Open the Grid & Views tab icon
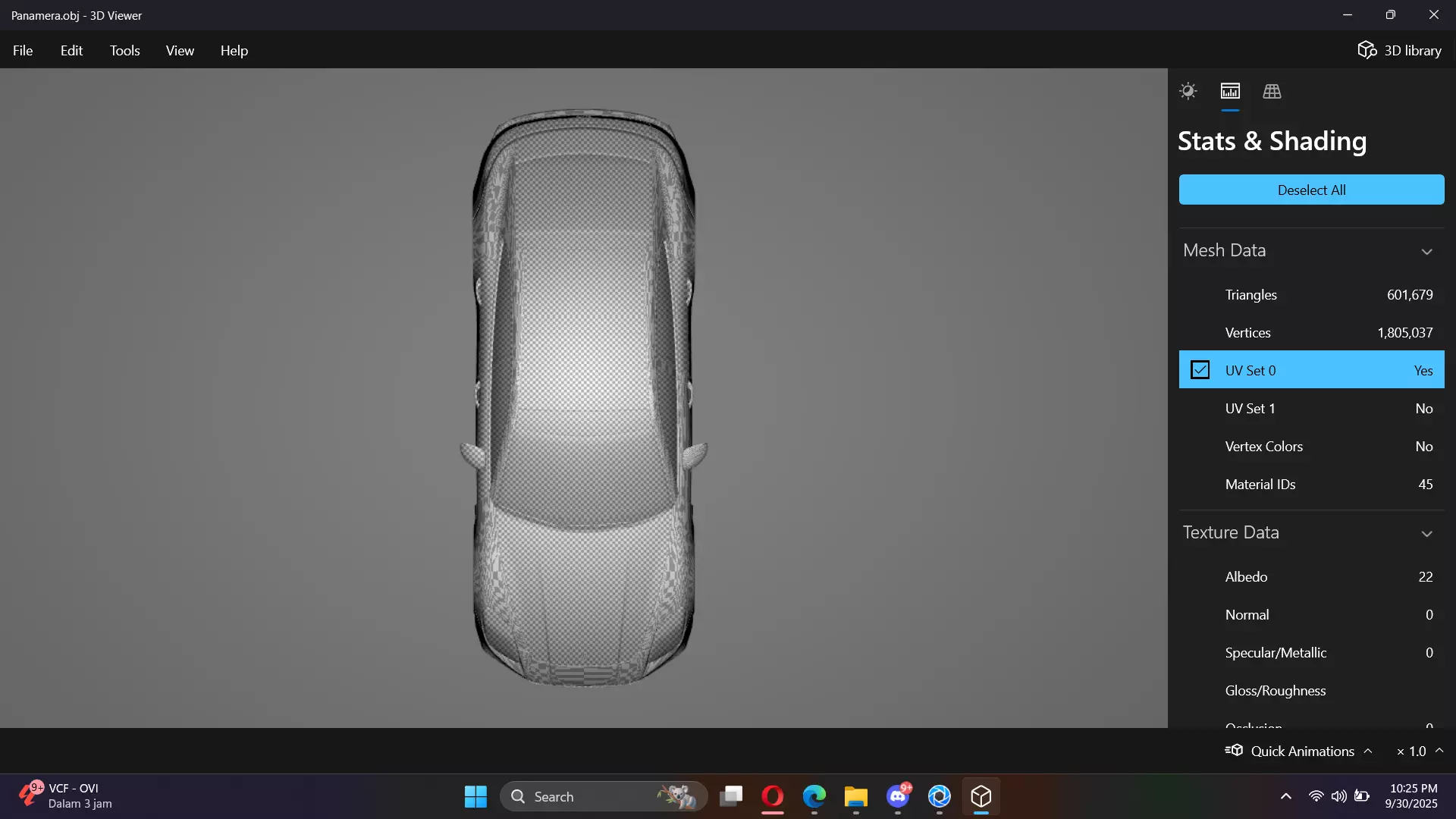This screenshot has width=1456, height=819. pyautogui.click(x=1272, y=91)
